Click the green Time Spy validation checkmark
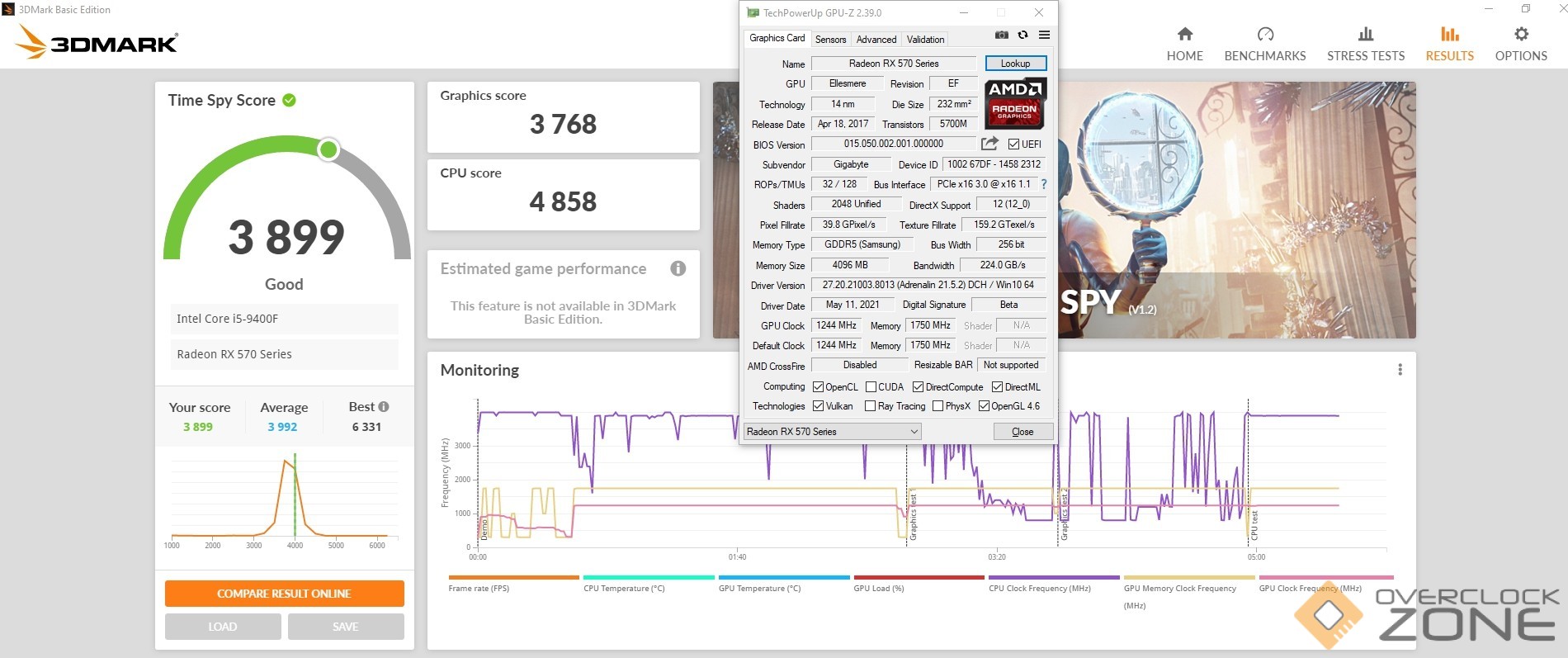Viewport: 1568px width, 658px height. click(289, 100)
